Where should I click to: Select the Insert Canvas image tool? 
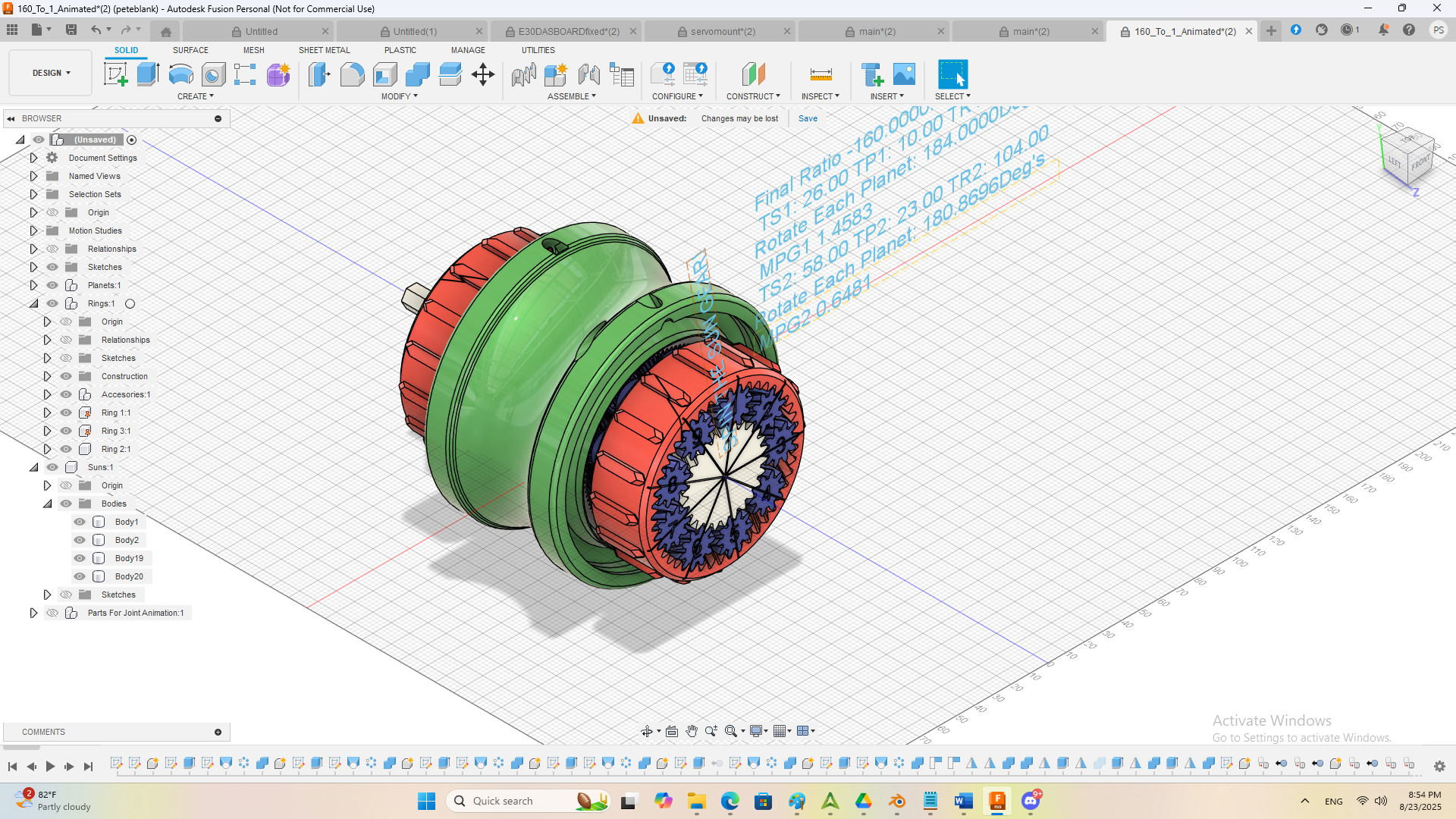pyautogui.click(x=904, y=74)
